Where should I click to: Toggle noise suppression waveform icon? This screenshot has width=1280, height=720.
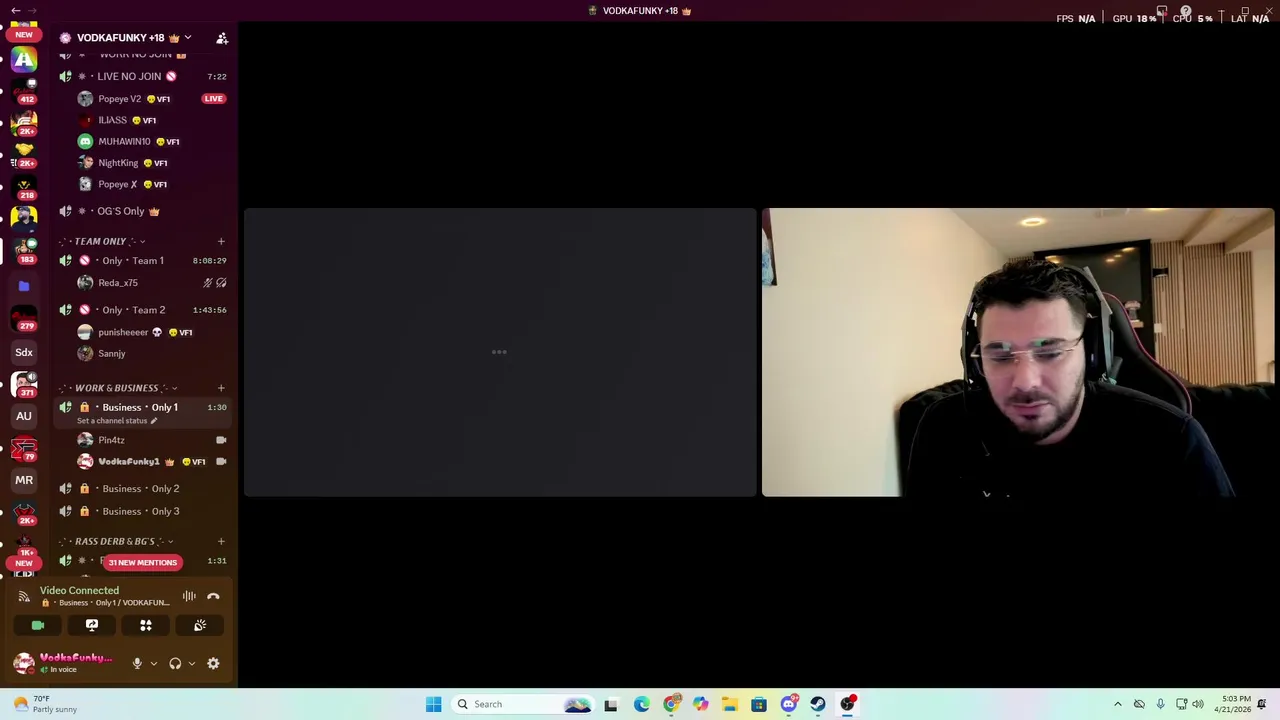(189, 596)
